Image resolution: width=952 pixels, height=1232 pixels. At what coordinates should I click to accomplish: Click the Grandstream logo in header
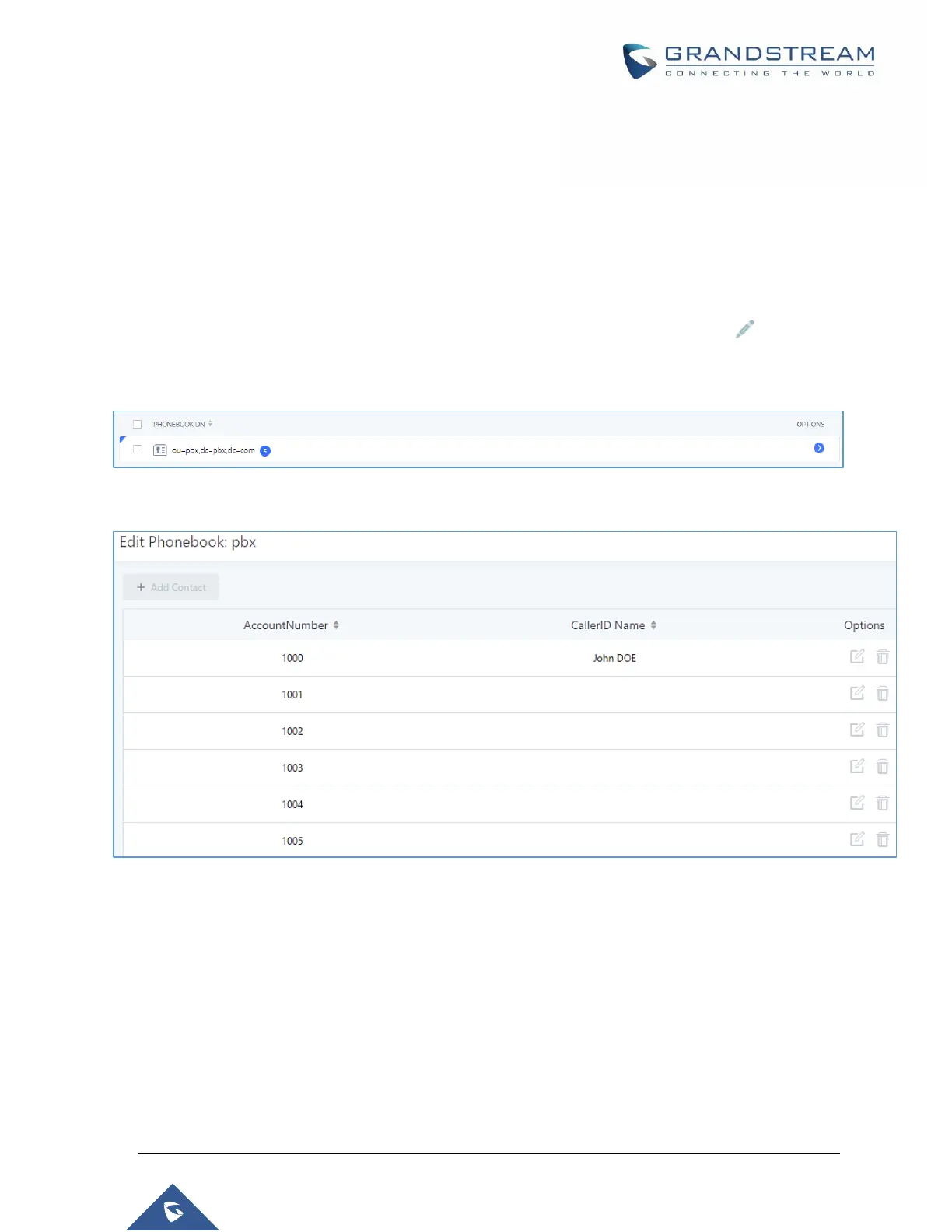tap(749, 61)
